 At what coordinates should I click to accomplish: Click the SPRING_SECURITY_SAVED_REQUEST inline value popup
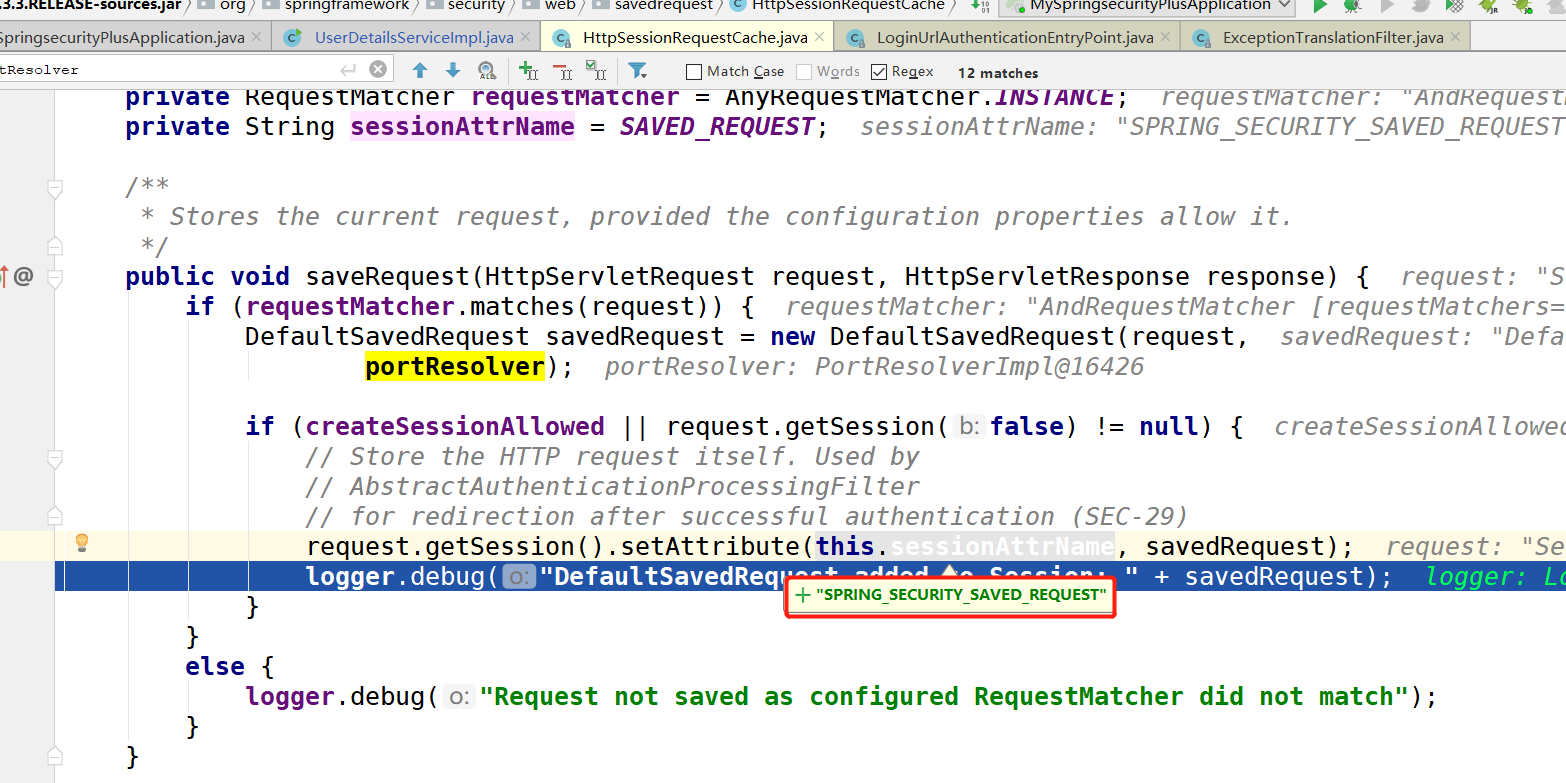[950, 595]
